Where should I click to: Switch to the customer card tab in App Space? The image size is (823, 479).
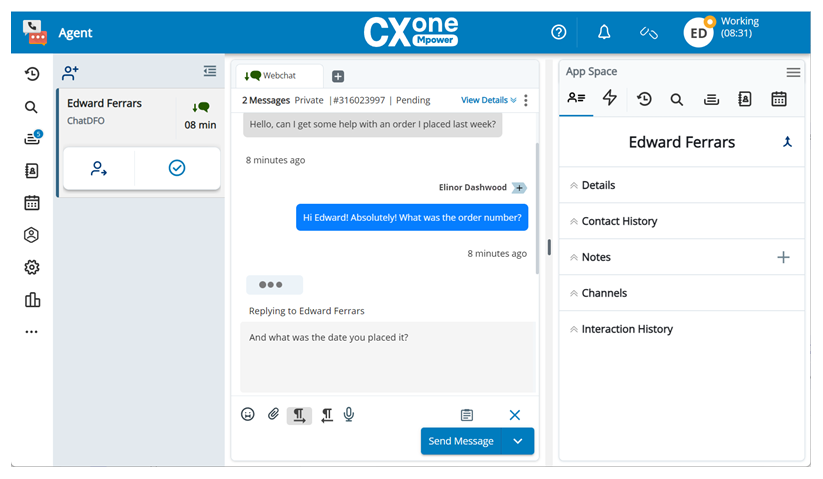[x=576, y=98]
